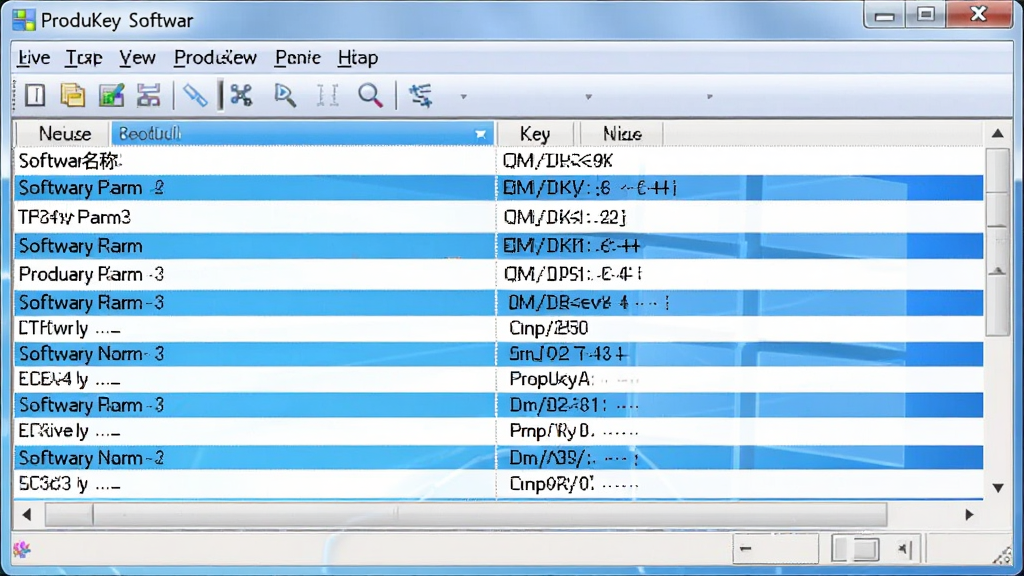Click the vertical scrollbar up arrow
1024x576 pixels.
coord(997,134)
